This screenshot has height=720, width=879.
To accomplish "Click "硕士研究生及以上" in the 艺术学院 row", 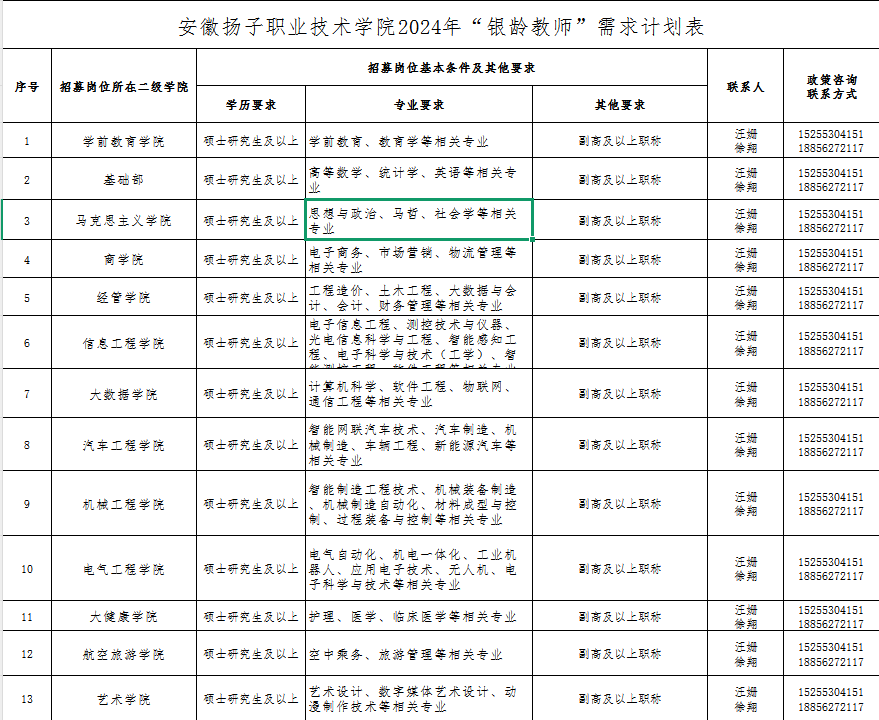I will click(251, 699).
